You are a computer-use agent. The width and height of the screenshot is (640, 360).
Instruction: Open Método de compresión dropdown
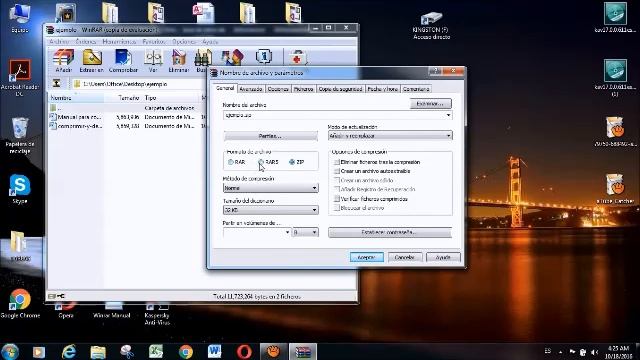tap(271, 188)
